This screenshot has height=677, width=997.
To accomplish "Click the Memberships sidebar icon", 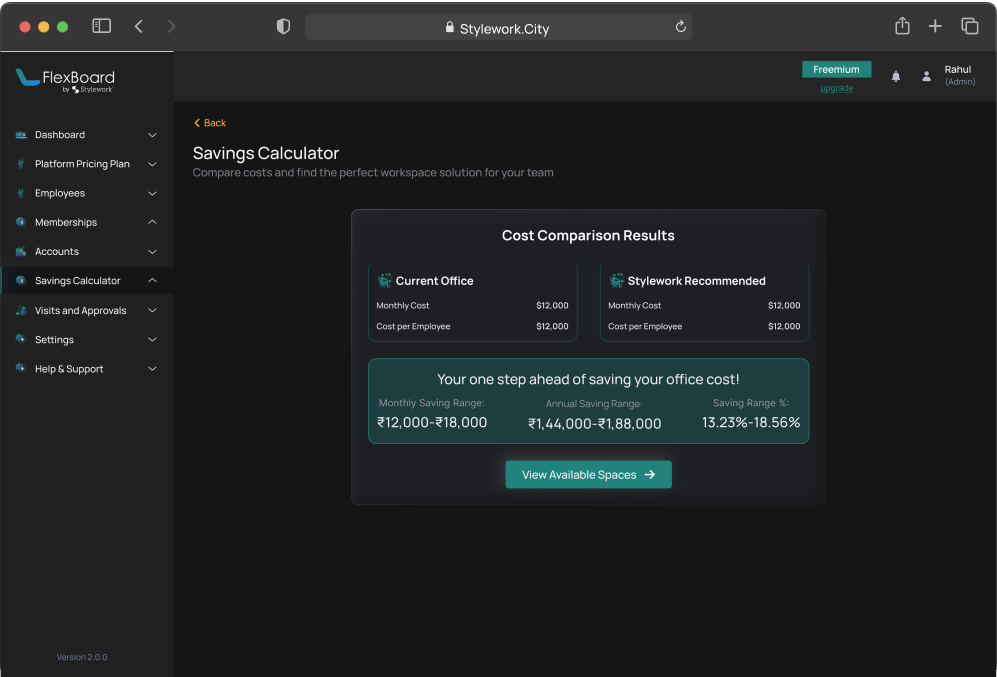I will click(x=21, y=222).
